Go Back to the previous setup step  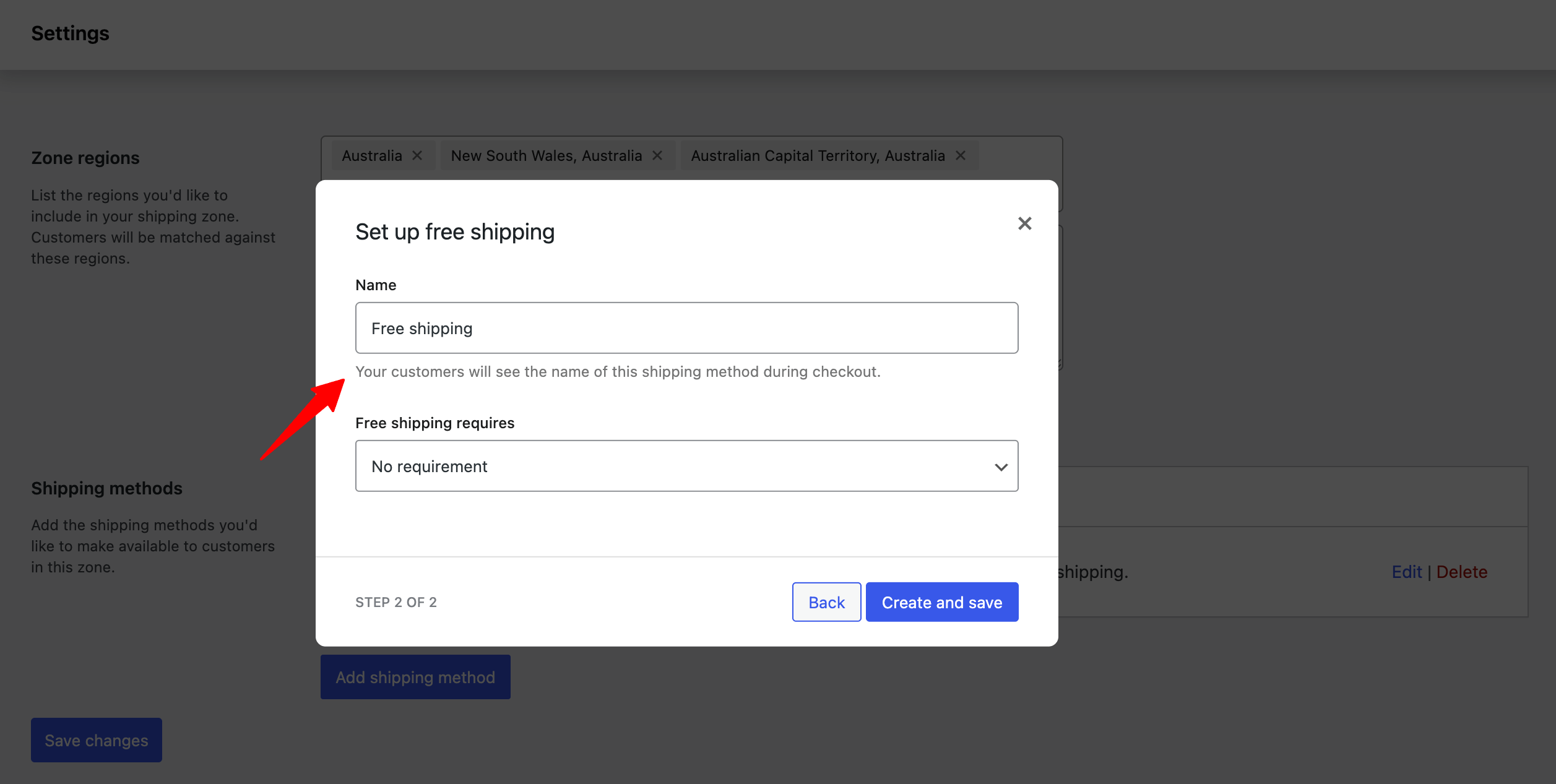[826, 601]
